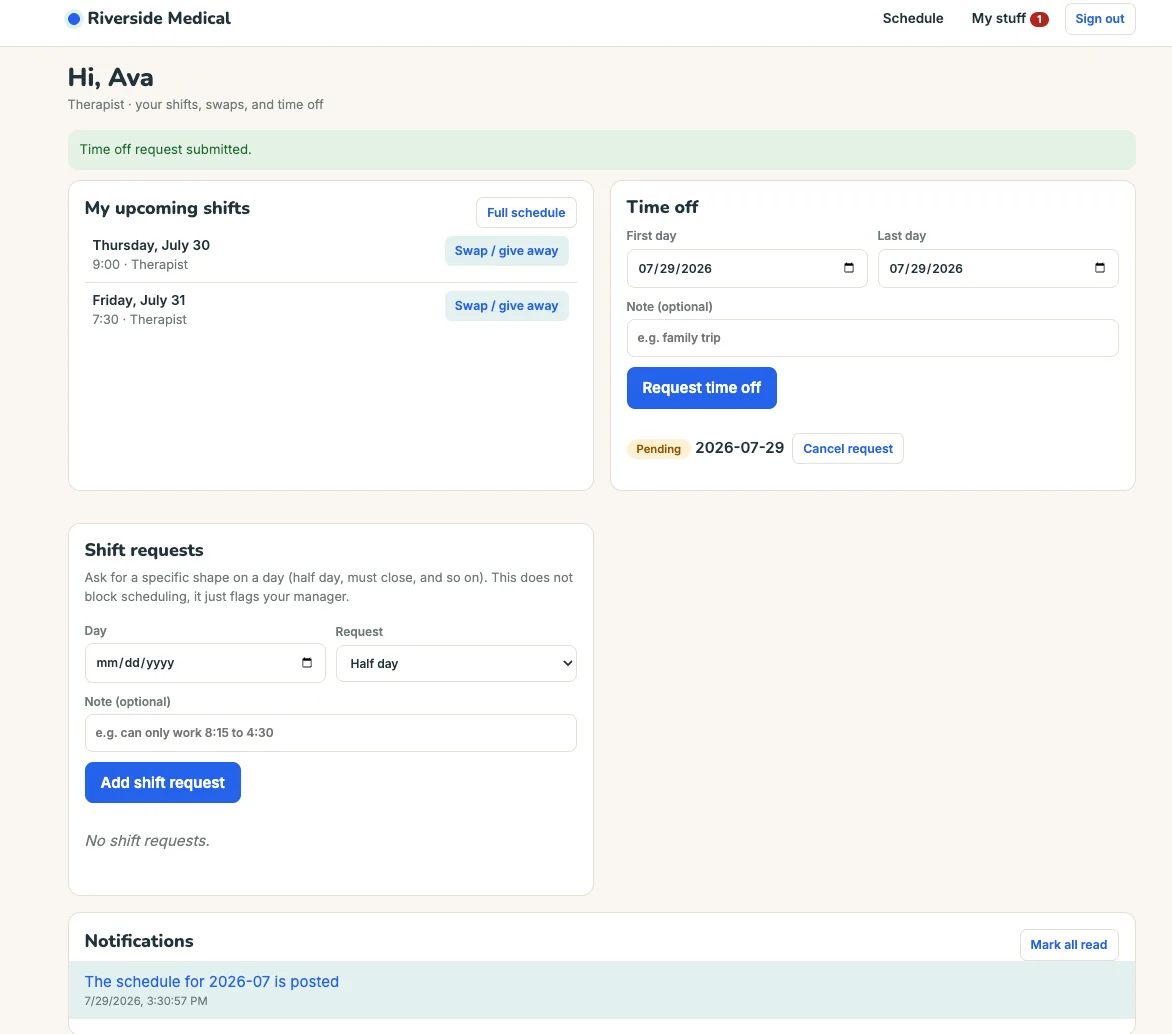Image resolution: width=1172 pixels, height=1034 pixels.
Task: Click the red notification badge on My stuff
Action: (x=1039, y=19)
